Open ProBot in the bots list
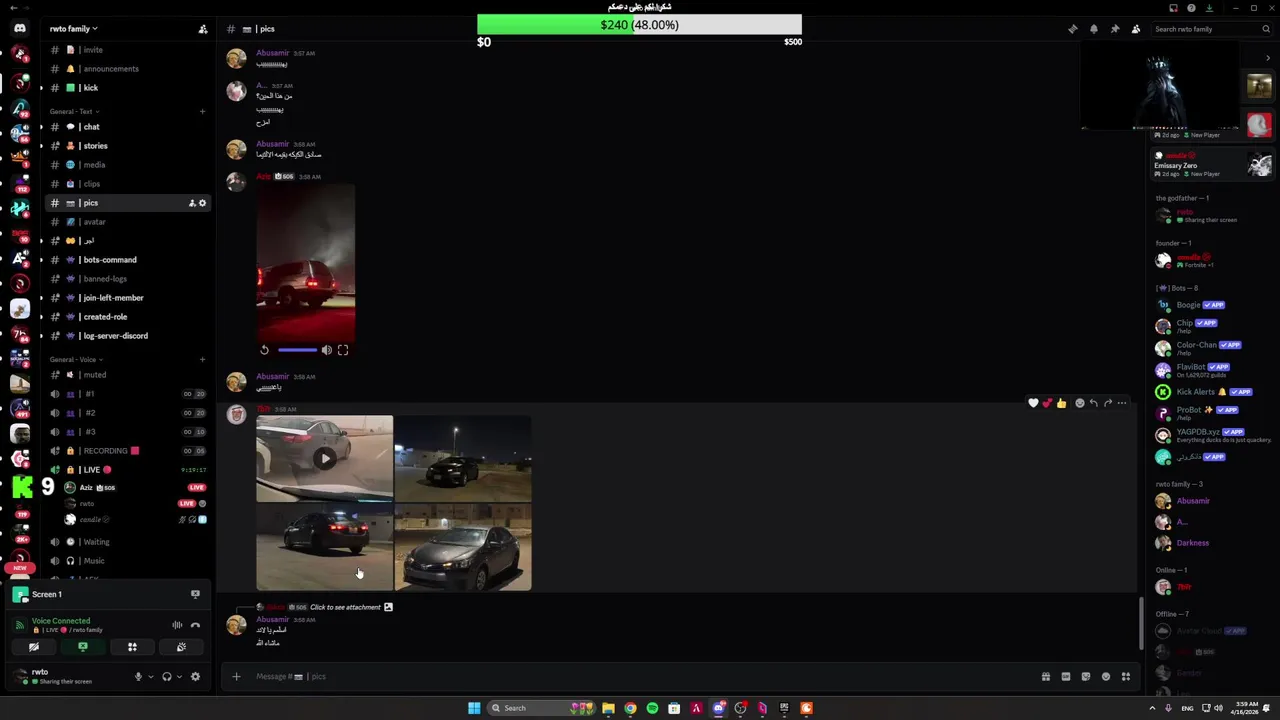The image size is (1280, 720). pos(1212,412)
